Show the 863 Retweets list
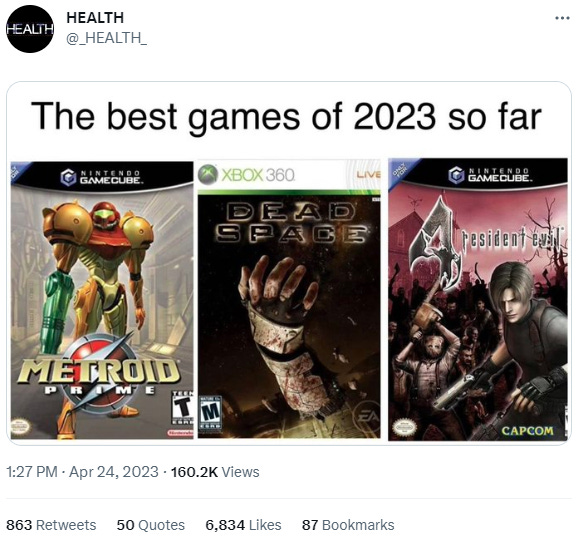581x540 pixels. click(51, 525)
